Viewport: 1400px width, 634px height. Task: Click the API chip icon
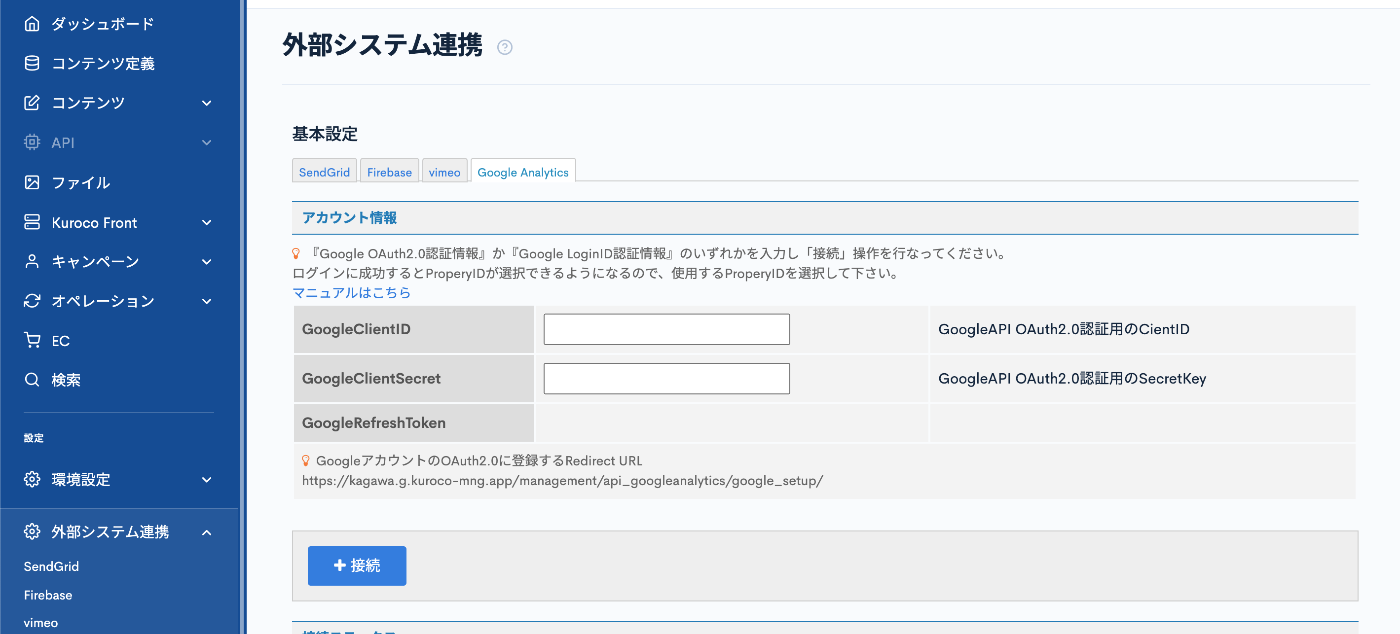pyautogui.click(x=32, y=143)
